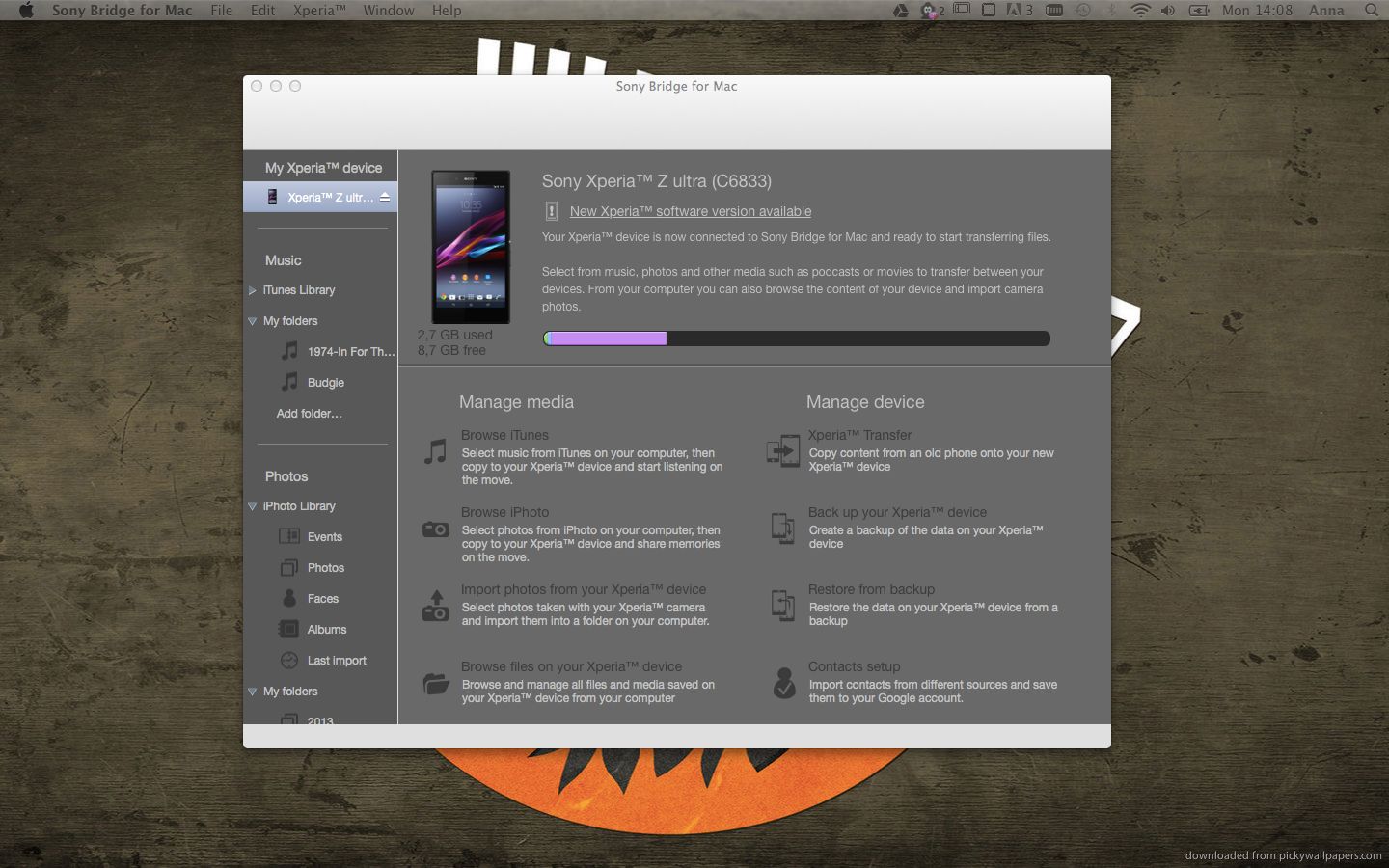The height and width of the screenshot is (868, 1389).
Task: Open the File menu
Action: point(222,10)
